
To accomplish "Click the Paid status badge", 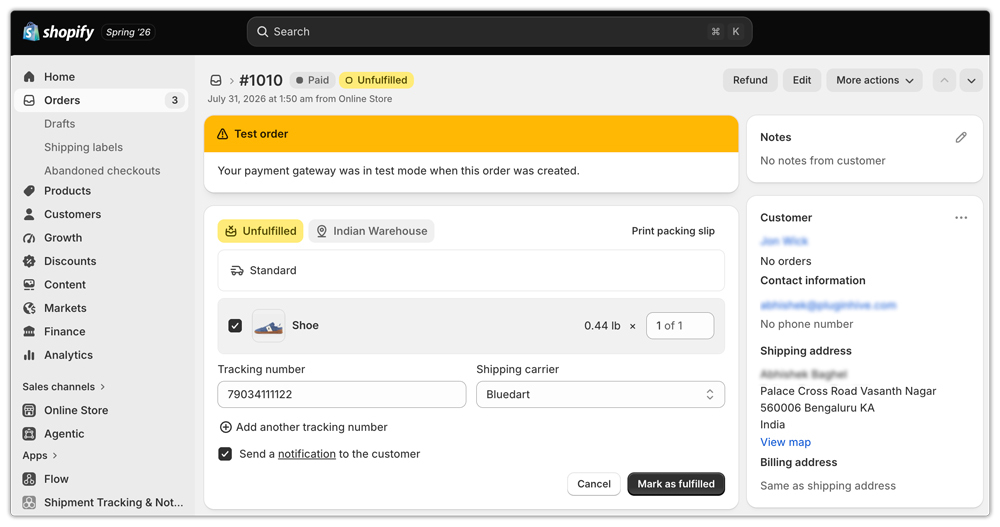I will pyautogui.click(x=312, y=80).
